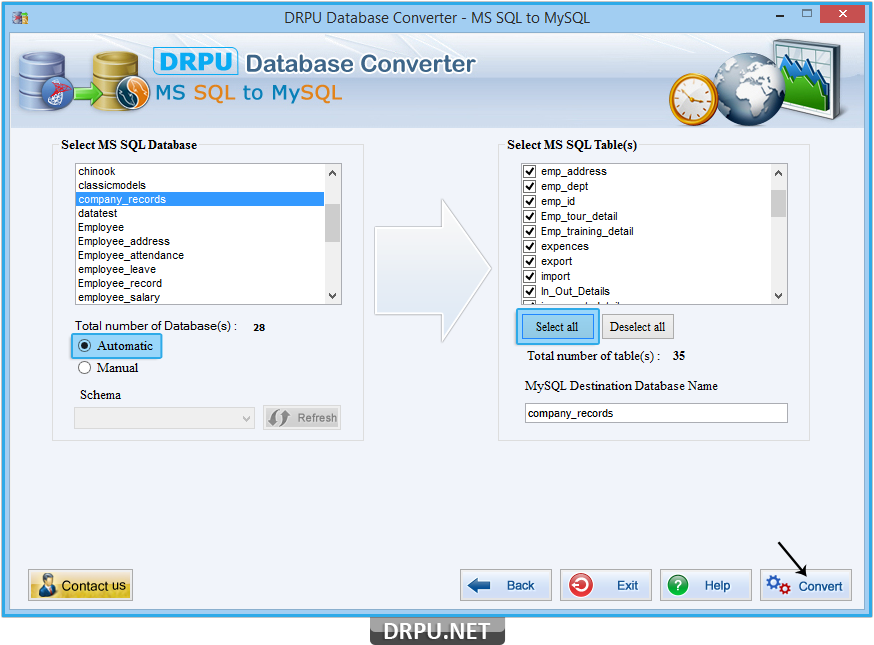This screenshot has height=645, width=874.
Task: Select chinook database
Action: [x=200, y=171]
